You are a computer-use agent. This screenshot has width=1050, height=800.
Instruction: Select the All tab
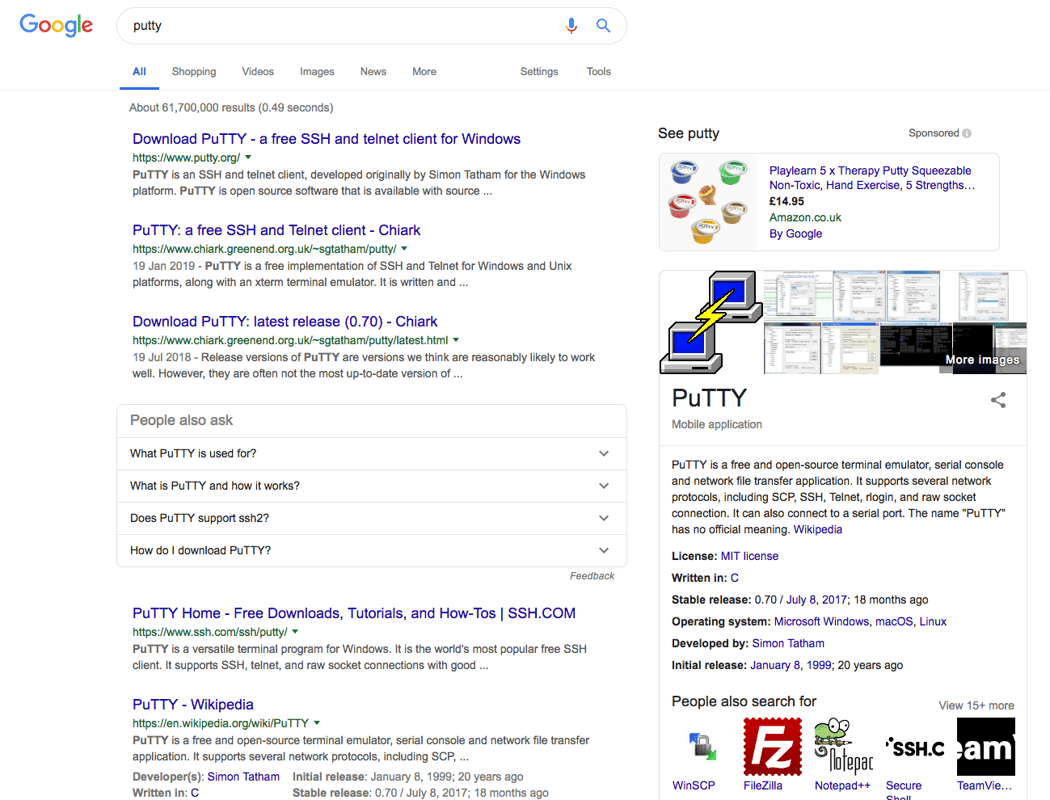click(x=139, y=72)
